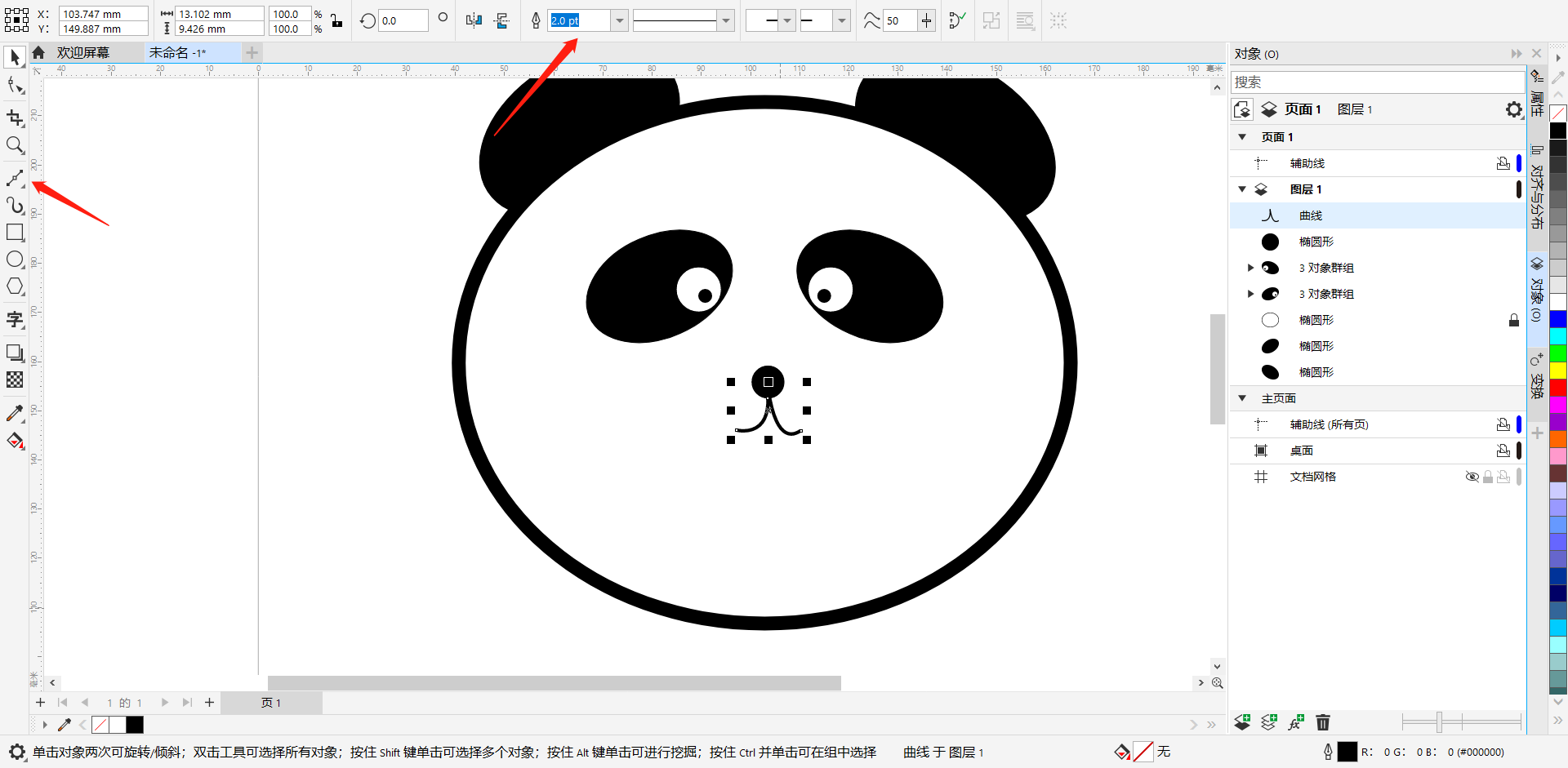Select the Pick tool
This screenshot has width=1568, height=768.
click(14, 57)
